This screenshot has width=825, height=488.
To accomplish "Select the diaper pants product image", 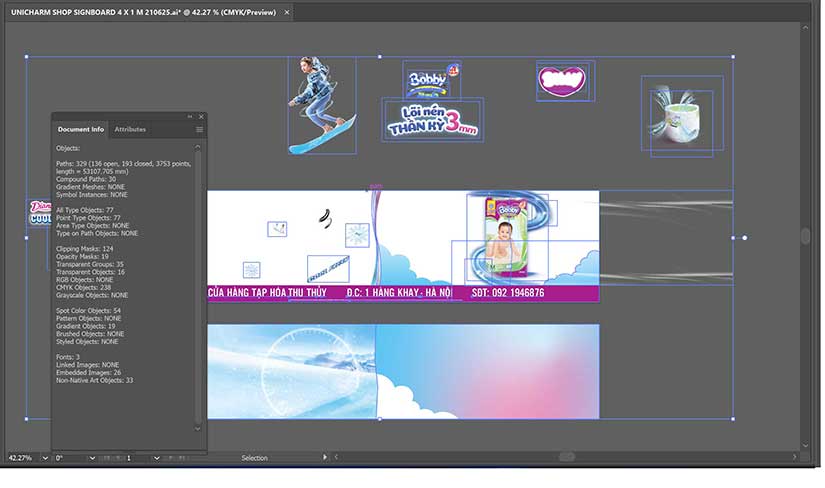I will point(678,119).
